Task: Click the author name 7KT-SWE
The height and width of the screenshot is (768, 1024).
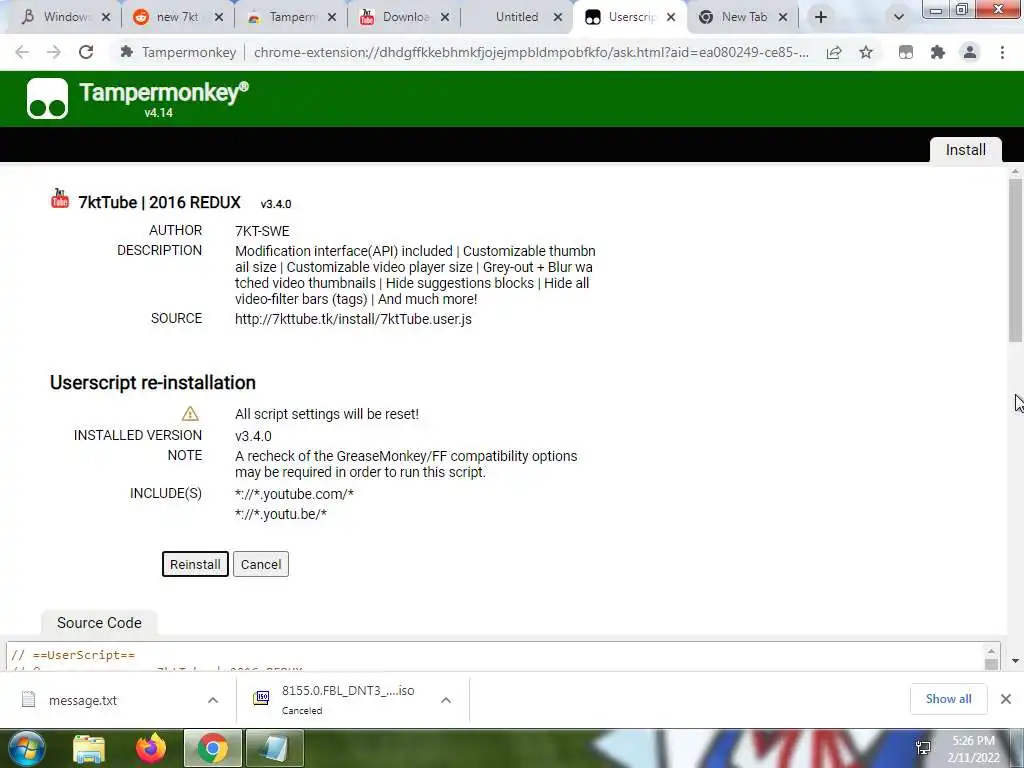Action: (x=262, y=231)
